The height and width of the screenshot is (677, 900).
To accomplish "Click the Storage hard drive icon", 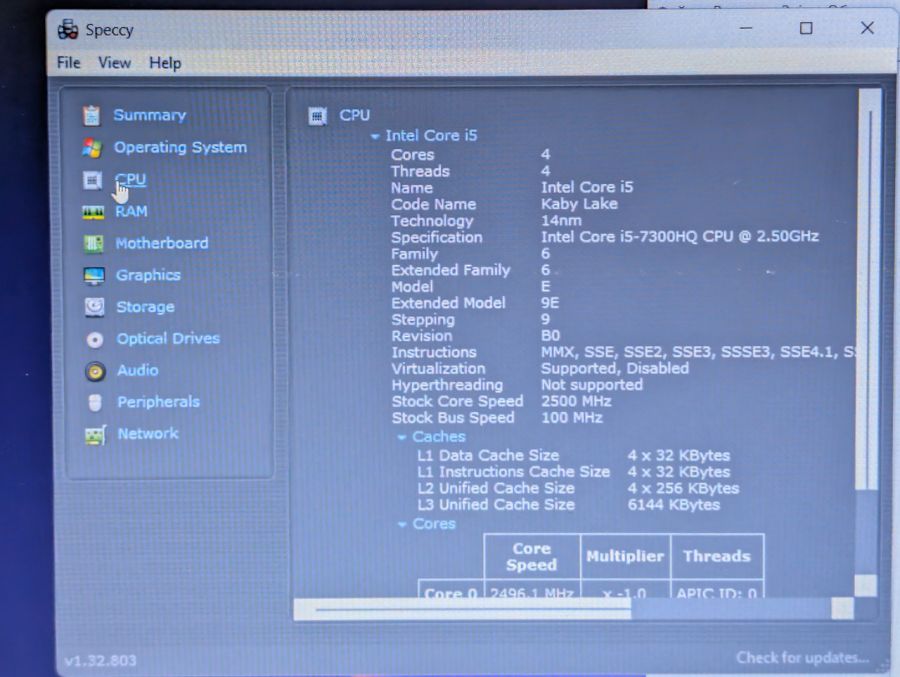I will coord(95,307).
